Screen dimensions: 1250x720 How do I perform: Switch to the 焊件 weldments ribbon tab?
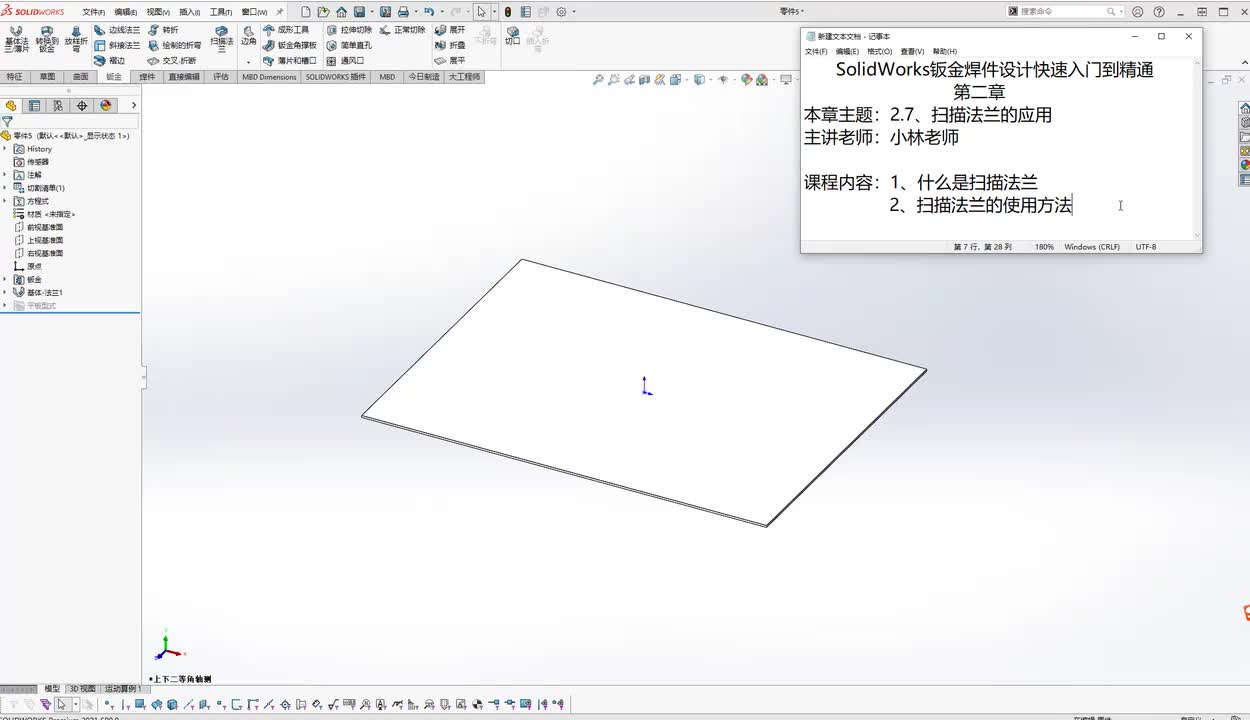(147, 76)
